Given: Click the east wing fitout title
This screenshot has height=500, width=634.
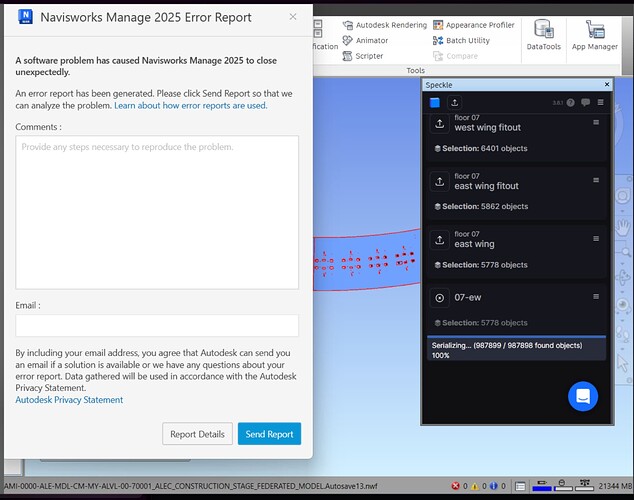Looking at the screenshot, I should tap(486, 186).
